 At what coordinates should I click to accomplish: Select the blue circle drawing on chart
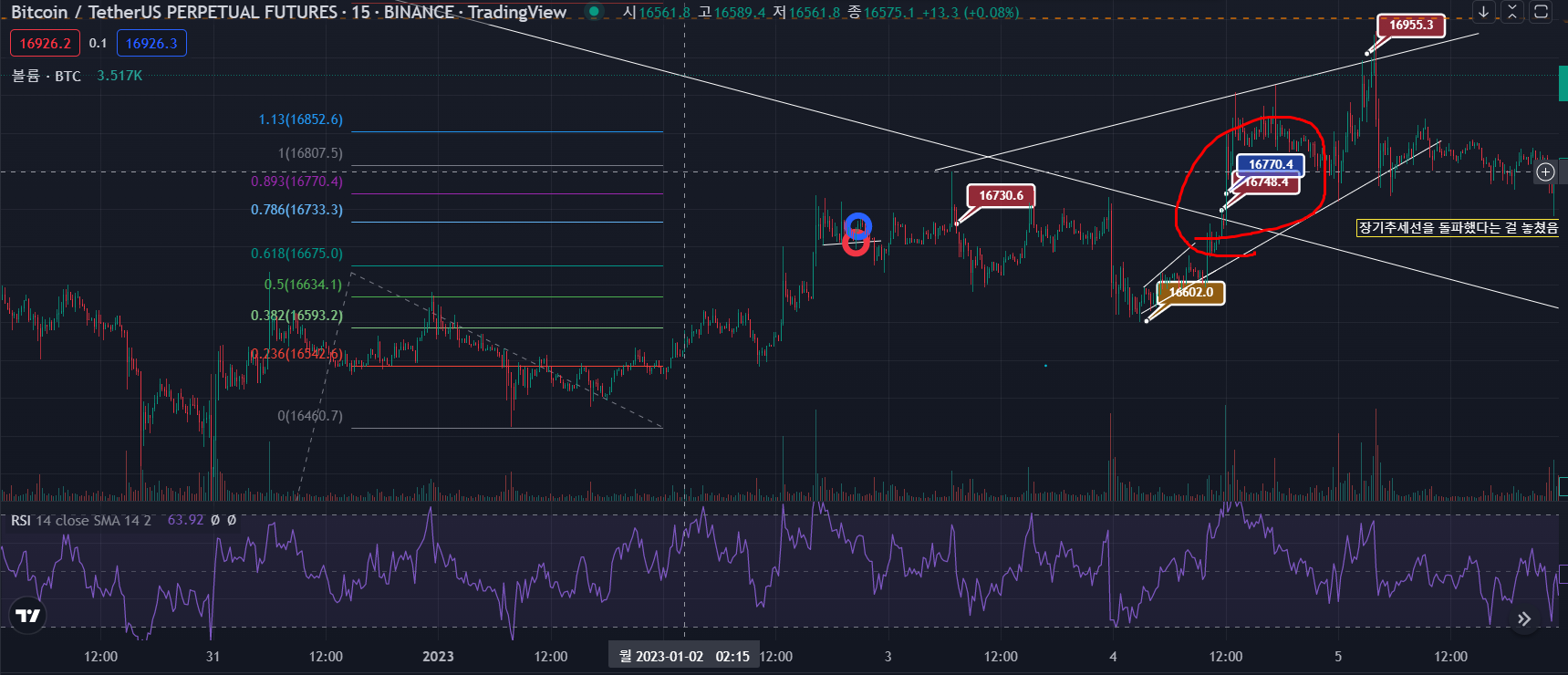tap(857, 225)
